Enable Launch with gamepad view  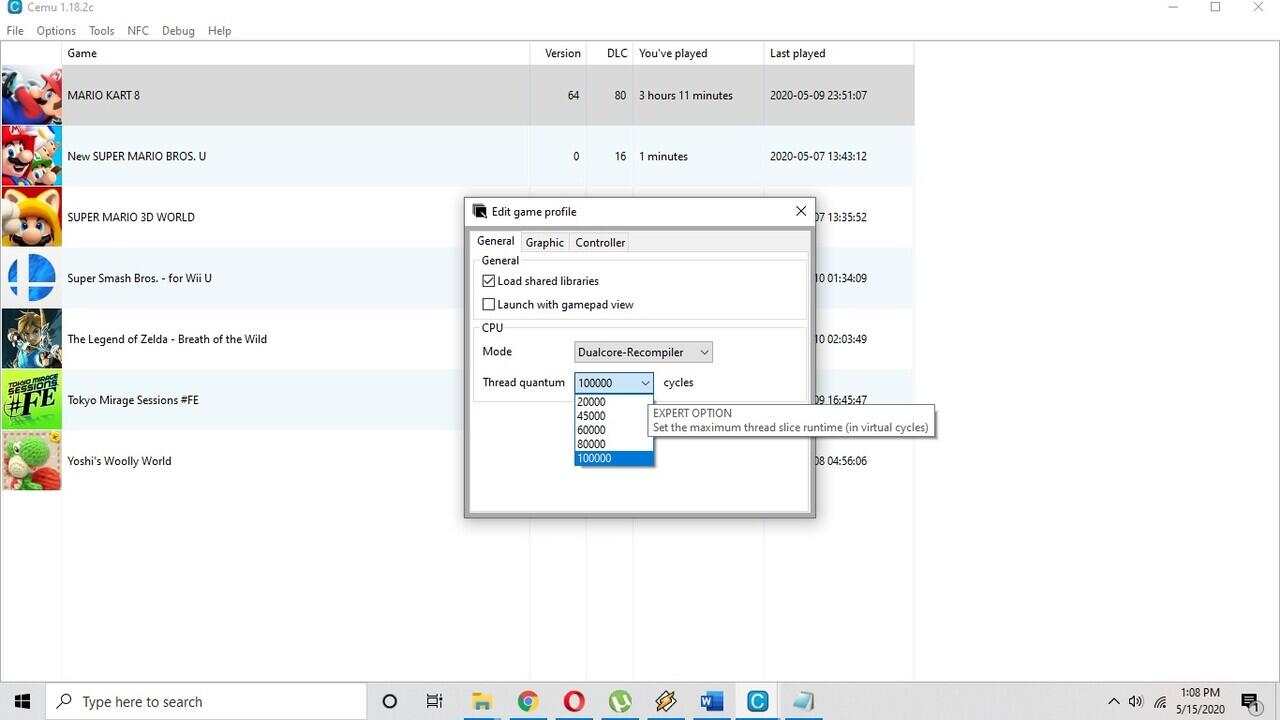tap(489, 304)
